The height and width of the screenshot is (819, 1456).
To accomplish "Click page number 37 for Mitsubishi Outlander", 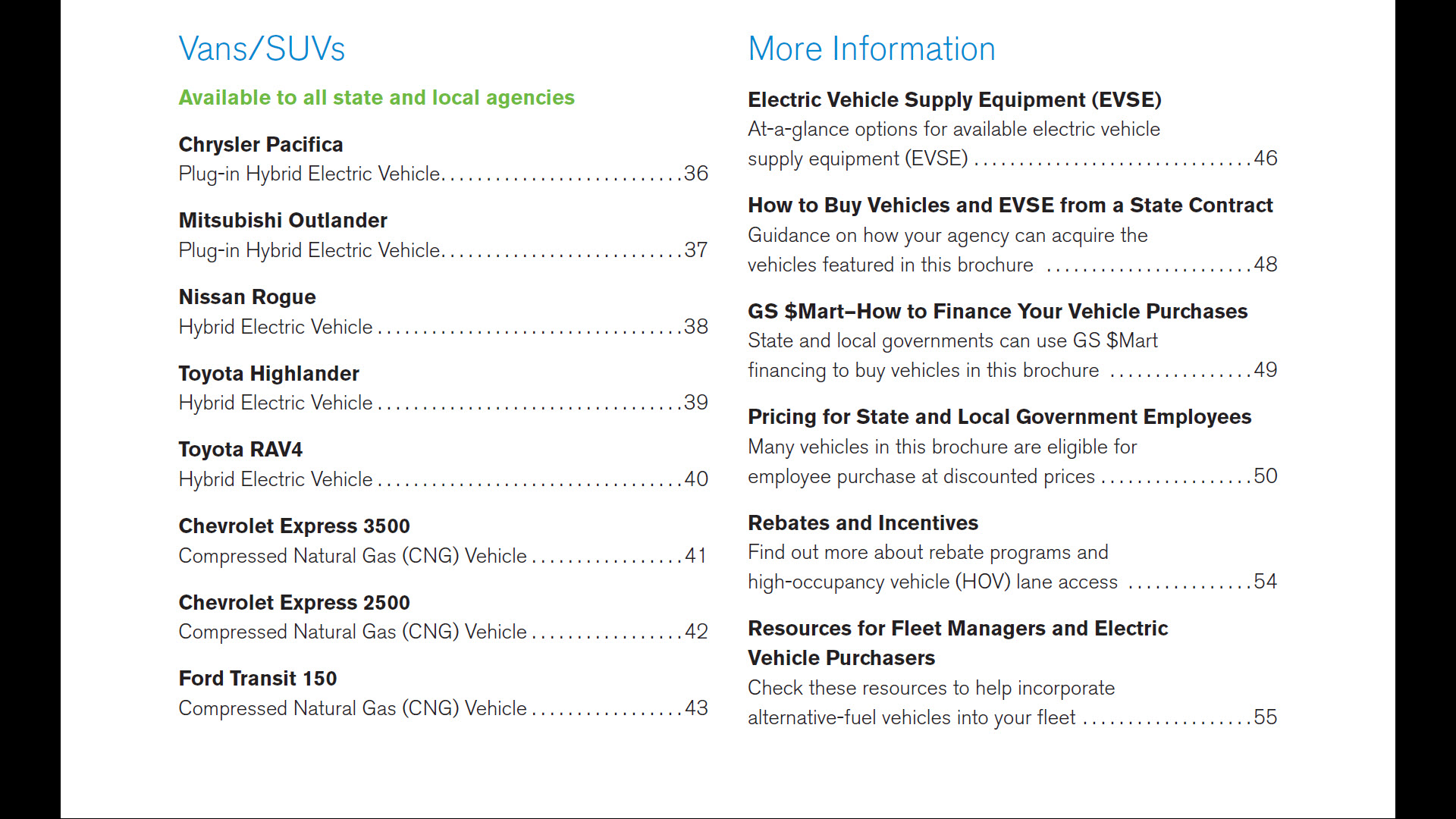I will click(x=696, y=250).
